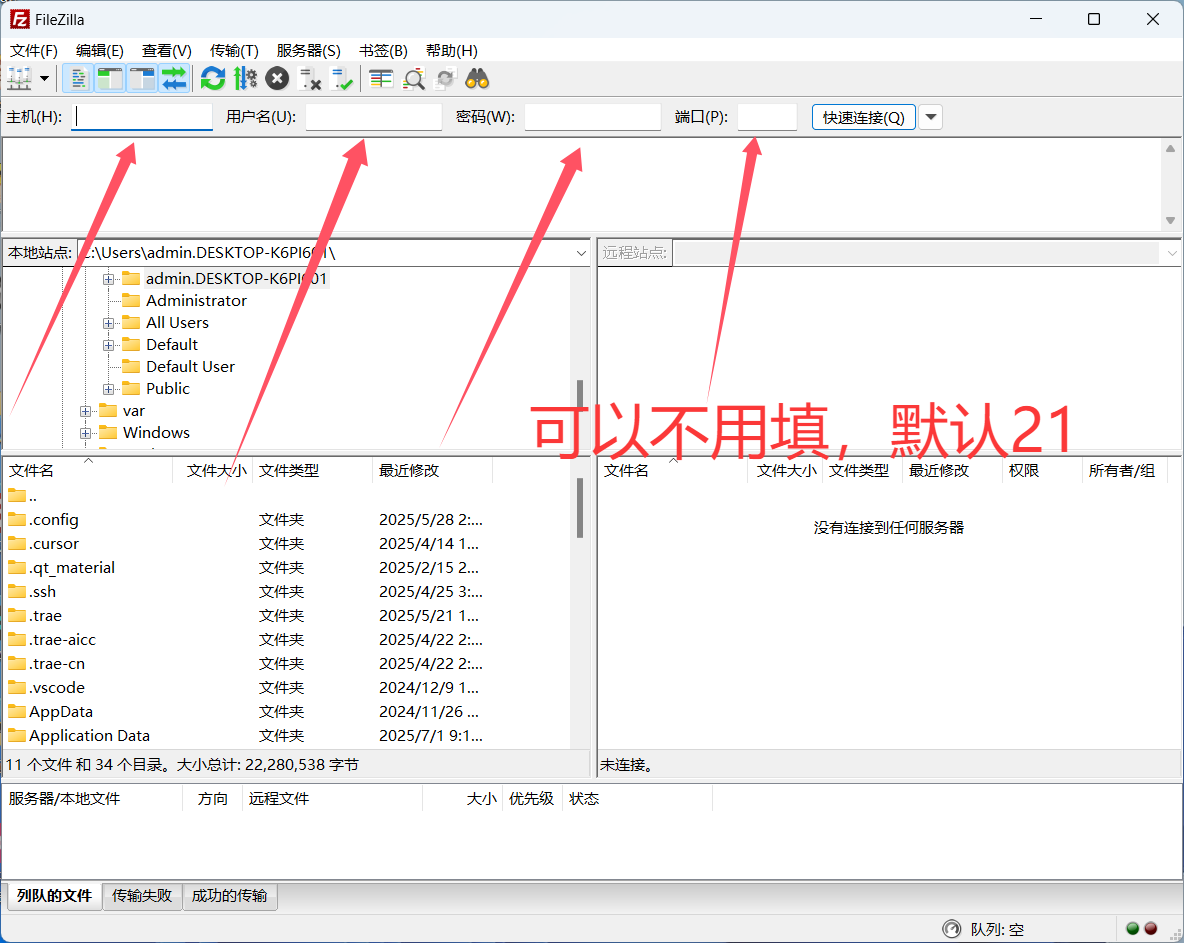The height and width of the screenshot is (943, 1184).
Task: Toggle message log display
Action: point(78,79)
